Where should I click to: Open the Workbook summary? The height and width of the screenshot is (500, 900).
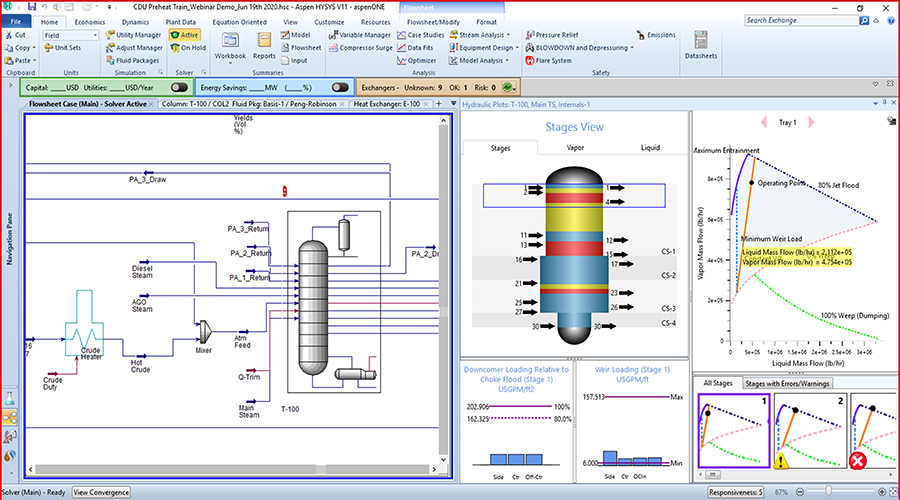click(x=230, y=46)
